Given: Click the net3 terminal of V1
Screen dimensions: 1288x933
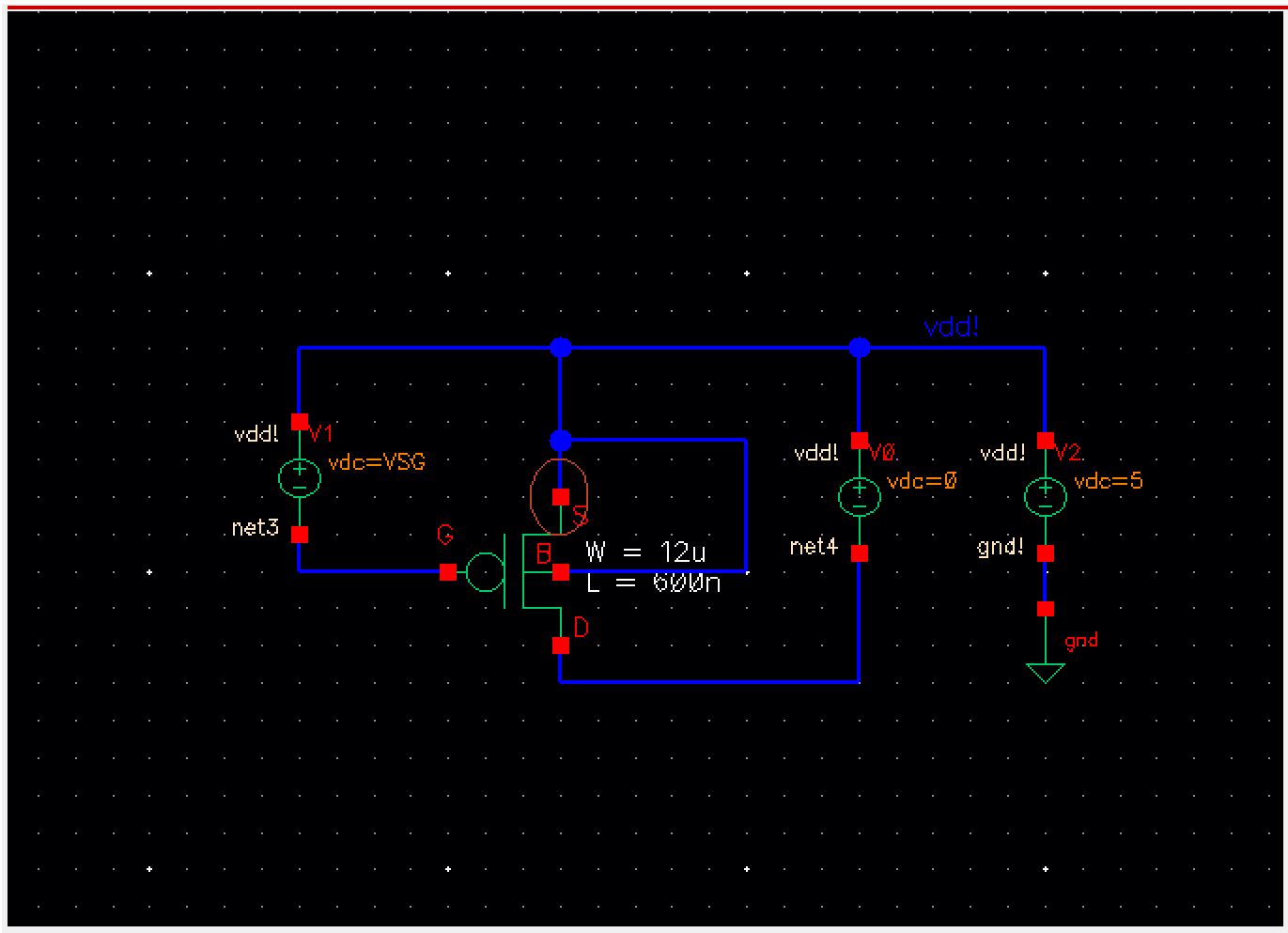Looking at the screenshot, I should [300, 535].
